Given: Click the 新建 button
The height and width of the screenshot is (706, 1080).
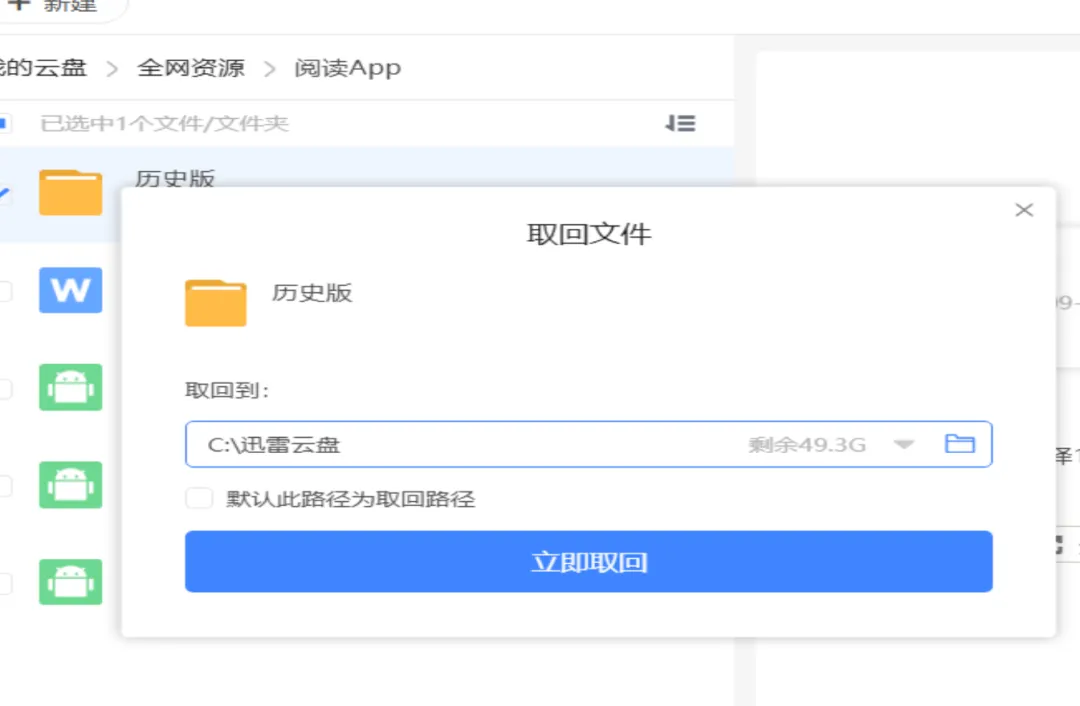Looking at the screenshot, I should (x=62, y=6).
